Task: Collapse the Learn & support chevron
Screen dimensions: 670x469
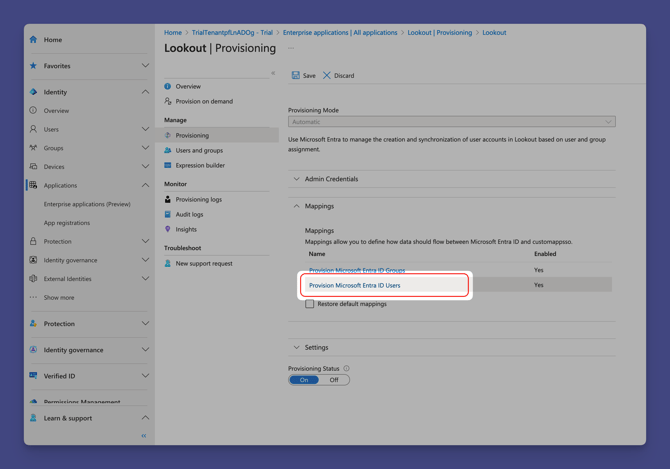Action: (145, 418)
